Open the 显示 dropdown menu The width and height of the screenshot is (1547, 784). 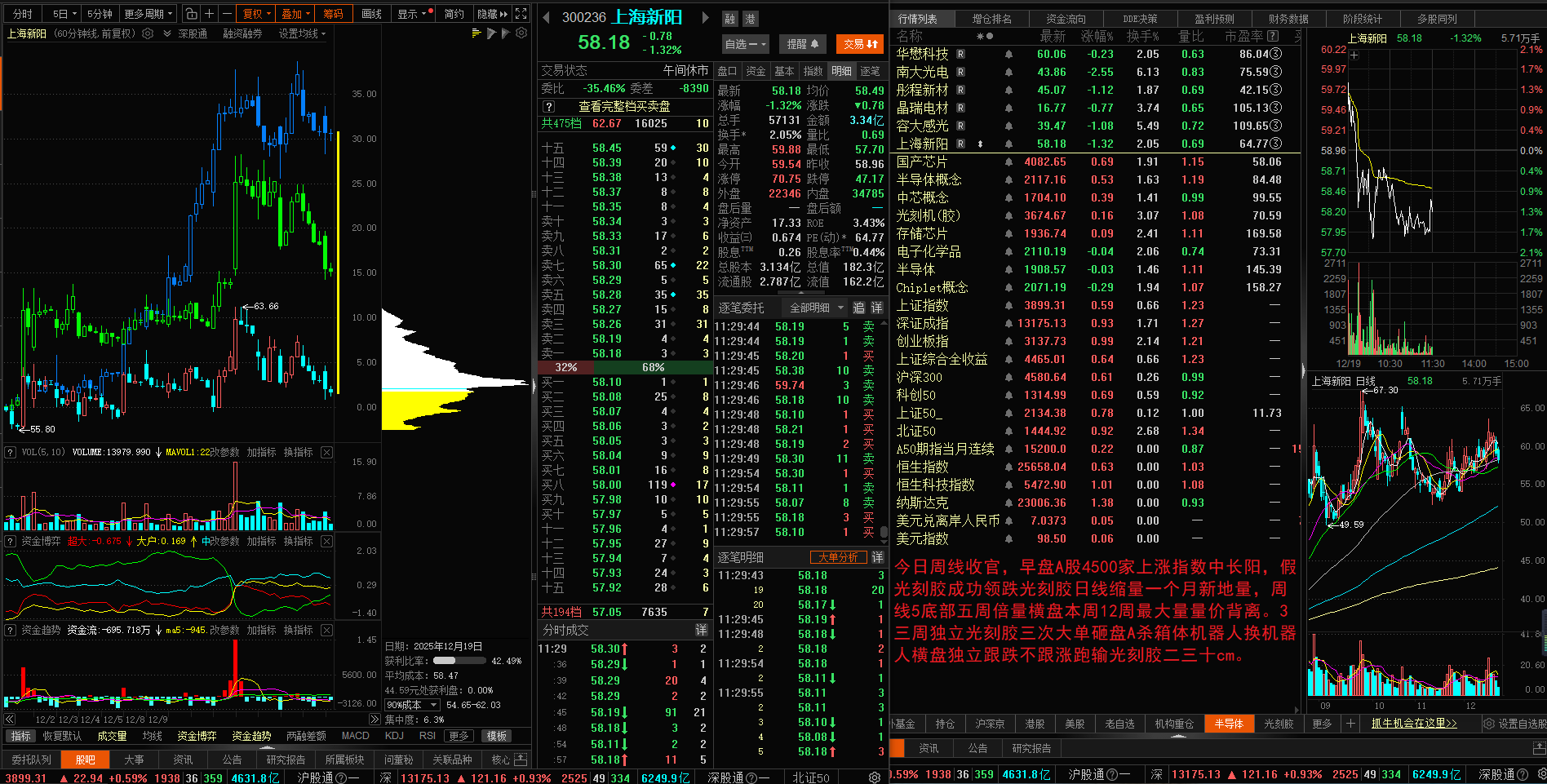[412, 14]
